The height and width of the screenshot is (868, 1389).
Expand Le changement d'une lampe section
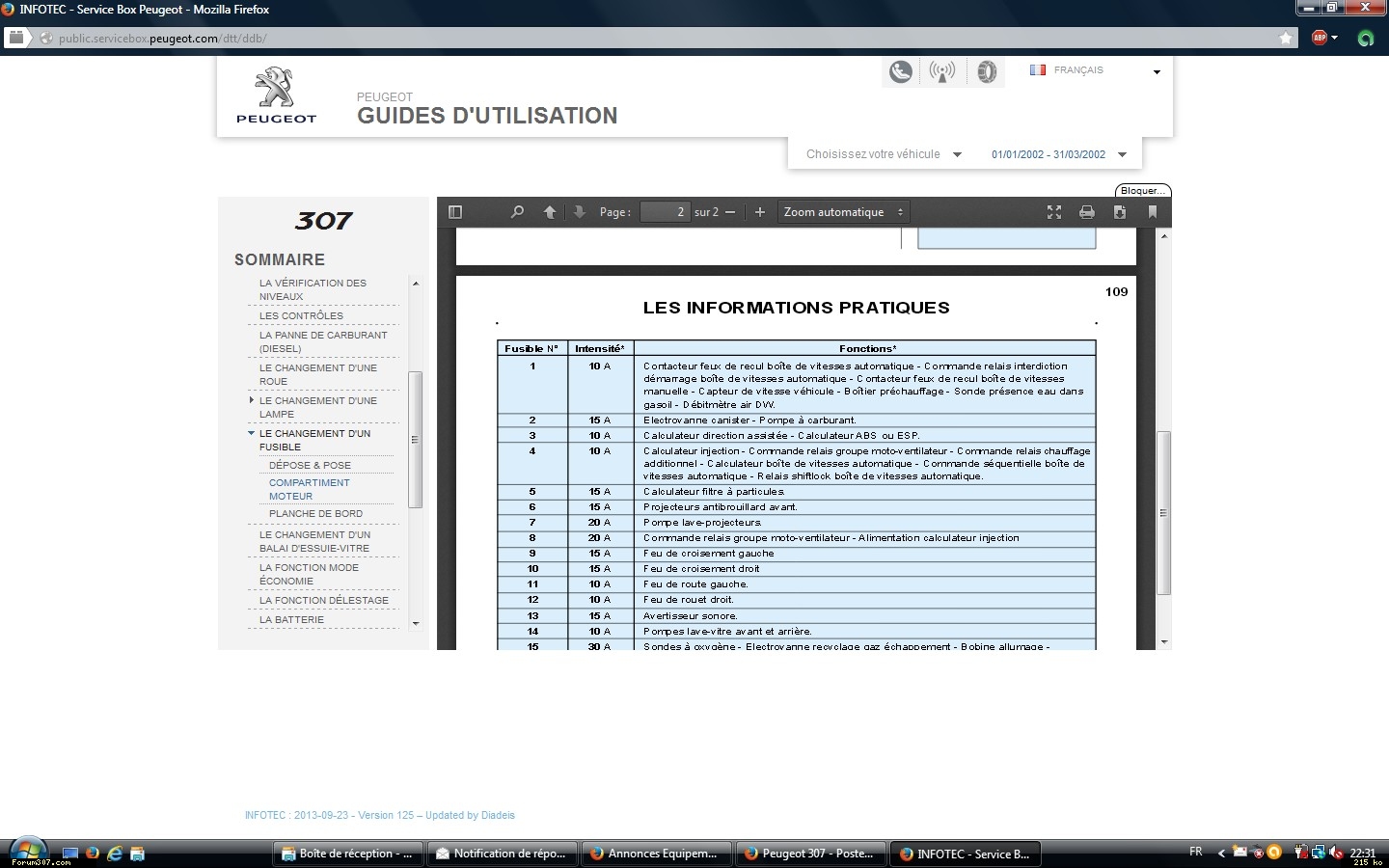(x=252, y=400)
